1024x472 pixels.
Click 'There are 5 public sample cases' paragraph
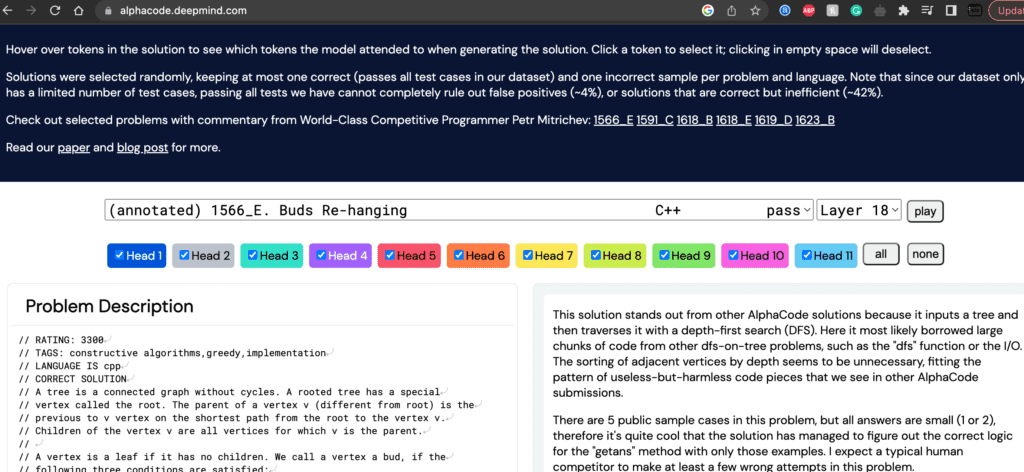[x=783, y=443]
